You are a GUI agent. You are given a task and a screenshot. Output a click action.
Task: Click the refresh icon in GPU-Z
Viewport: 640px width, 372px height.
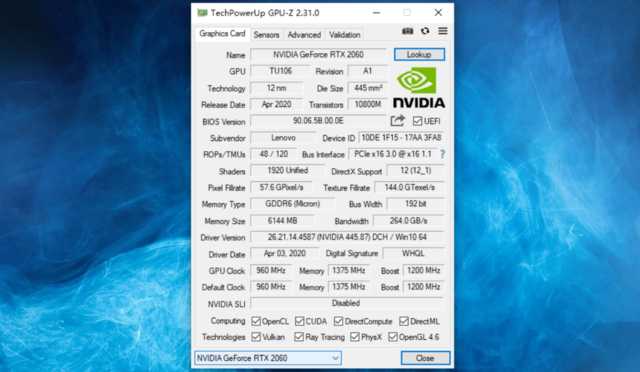(425, 31)
